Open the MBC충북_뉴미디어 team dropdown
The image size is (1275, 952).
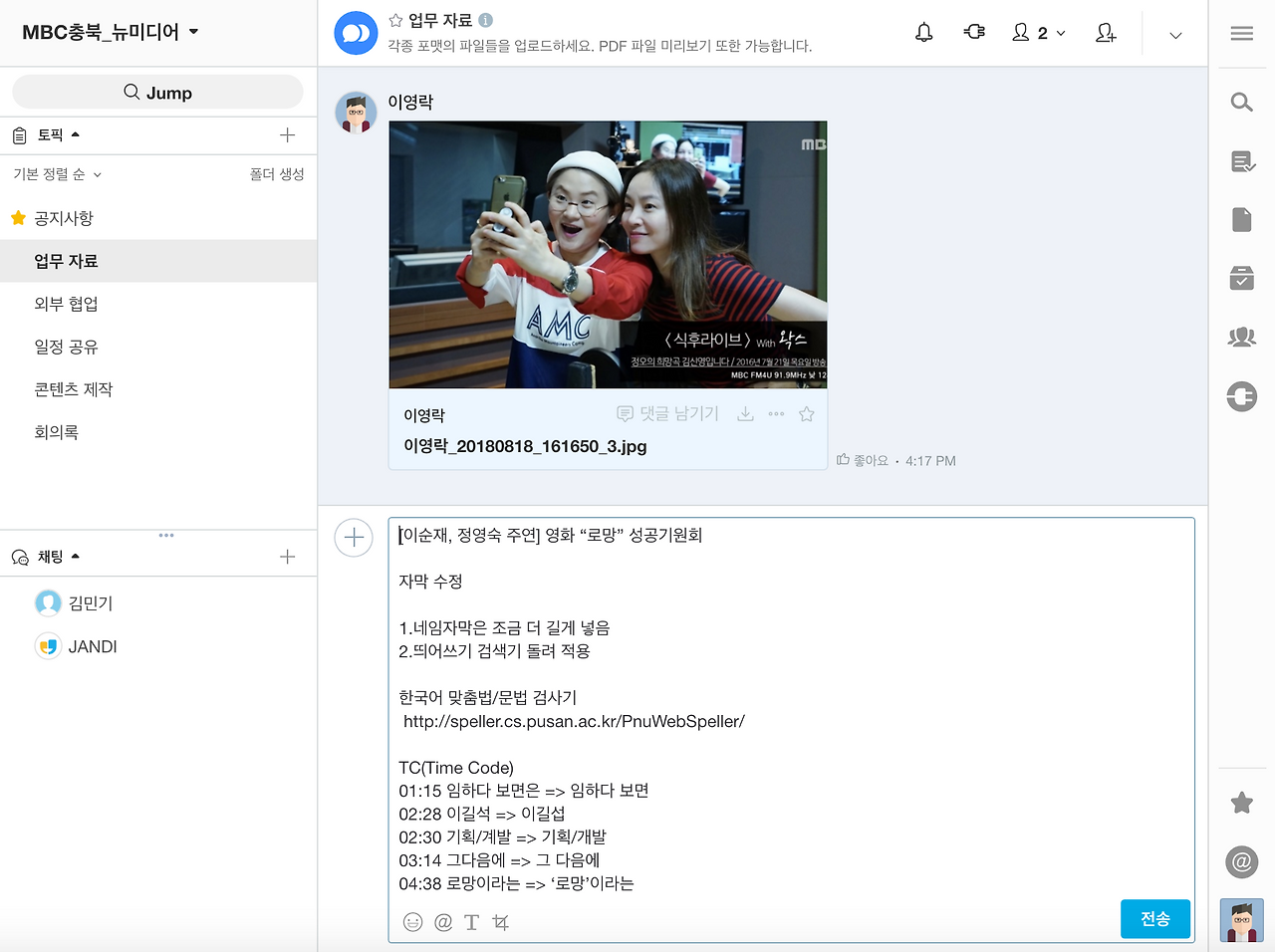tap(110, 31)
